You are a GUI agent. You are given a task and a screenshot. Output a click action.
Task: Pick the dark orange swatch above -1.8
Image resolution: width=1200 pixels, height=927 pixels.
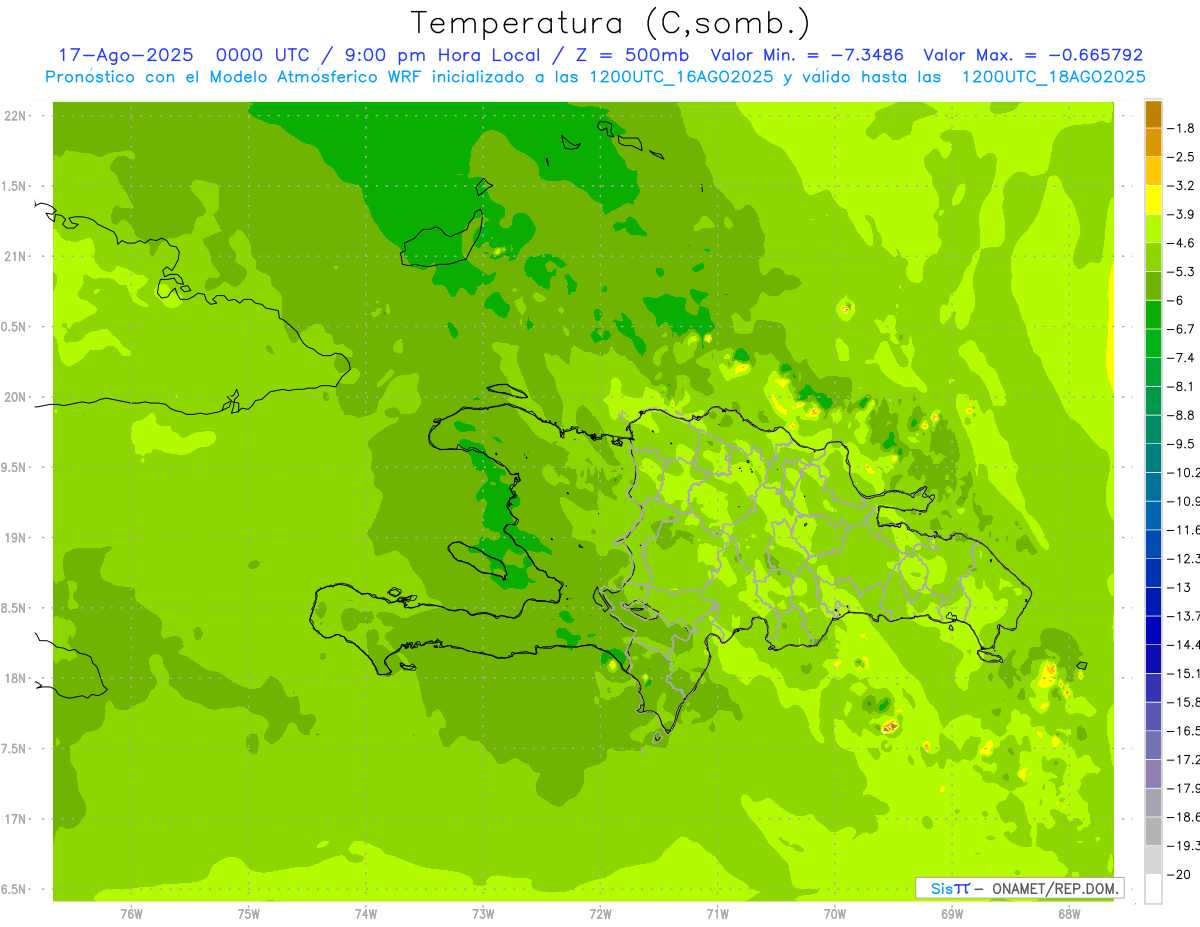click(x=1153, y=114)
